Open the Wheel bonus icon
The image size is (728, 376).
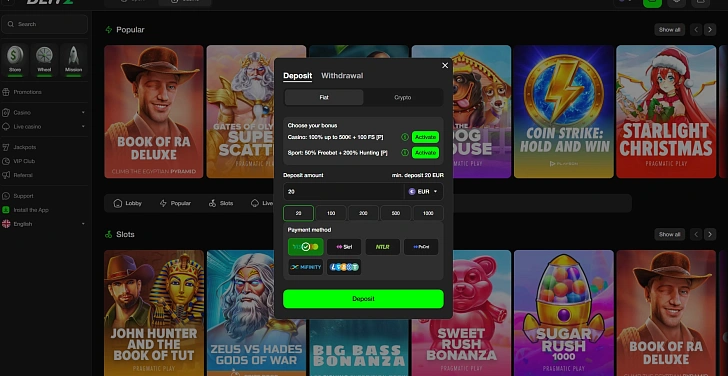click(x=44, y=60)
